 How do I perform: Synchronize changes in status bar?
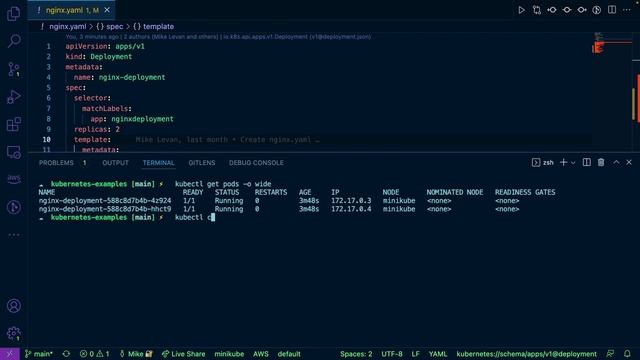pos(66,354)
